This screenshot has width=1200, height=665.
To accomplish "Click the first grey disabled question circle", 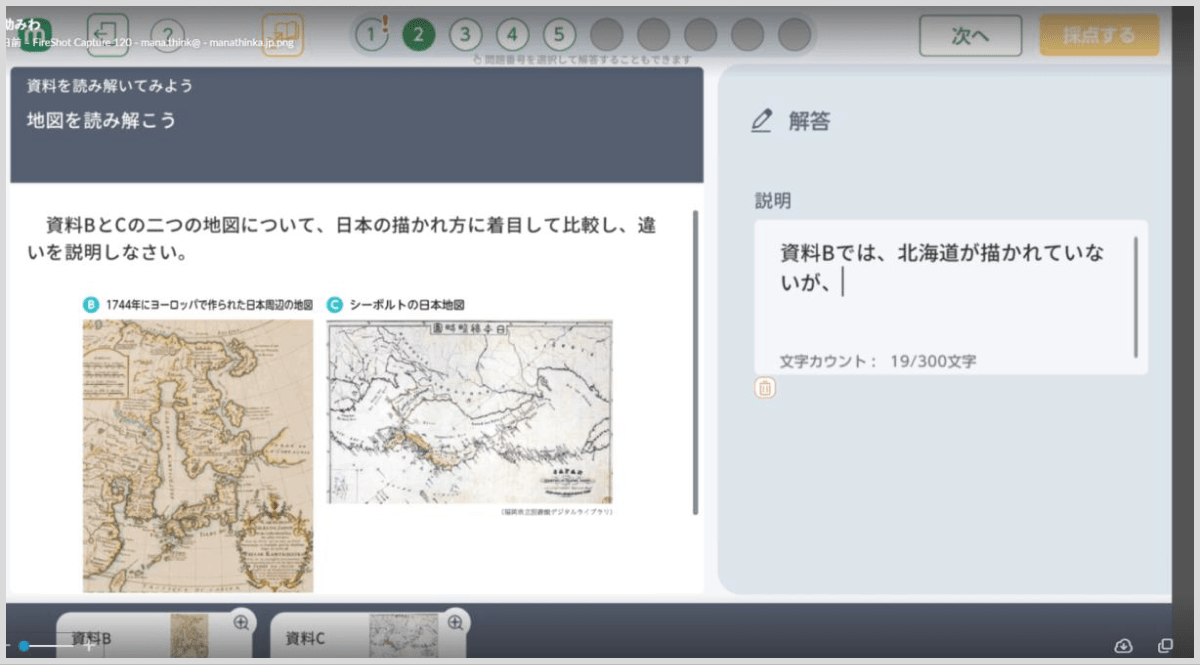I will (x=606, y=36).
